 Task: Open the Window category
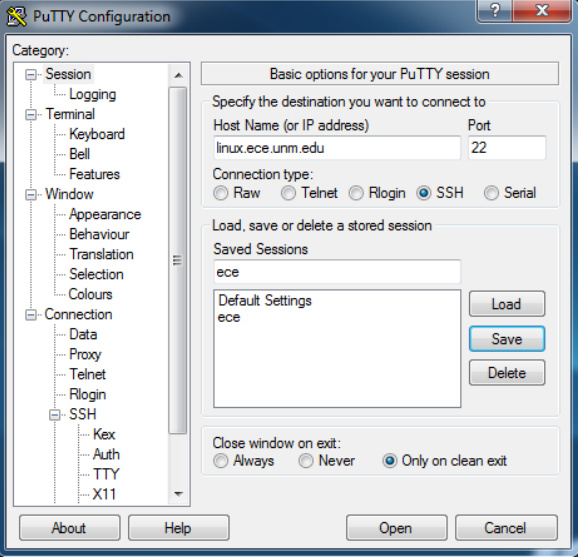click(69, 194)
